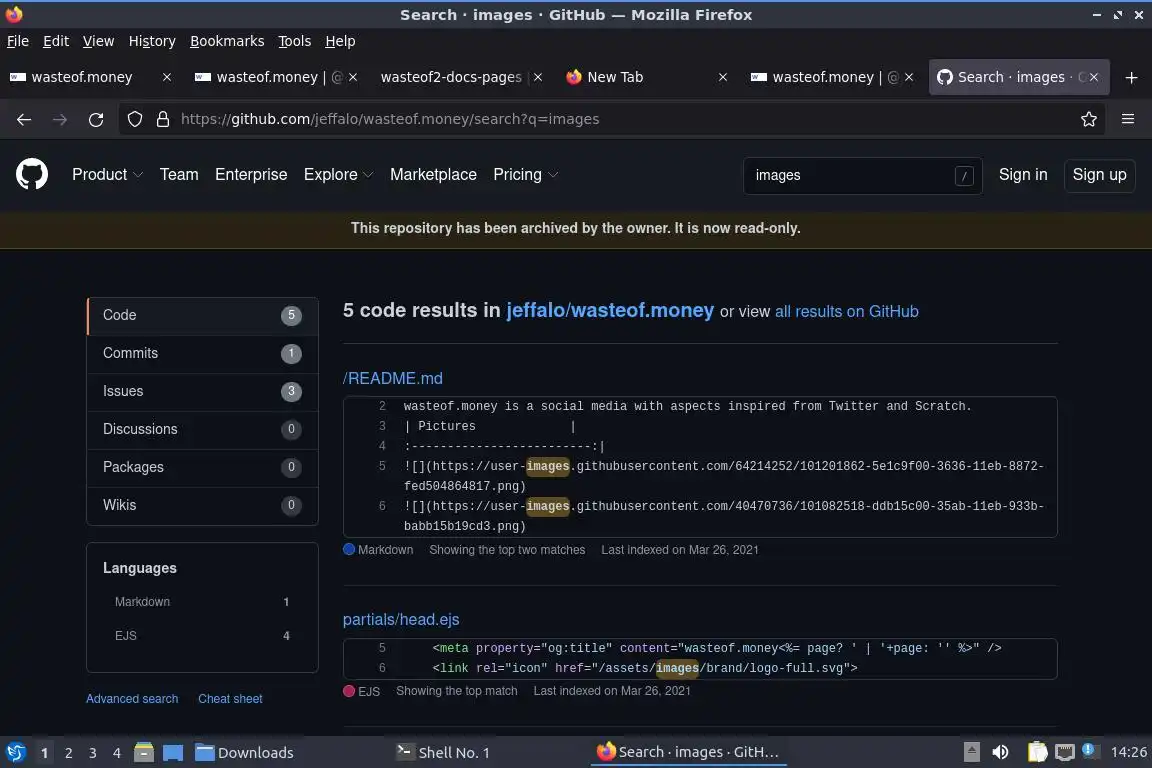
Task: Open the tracking protection shield icon
Action: click(134, 119)
